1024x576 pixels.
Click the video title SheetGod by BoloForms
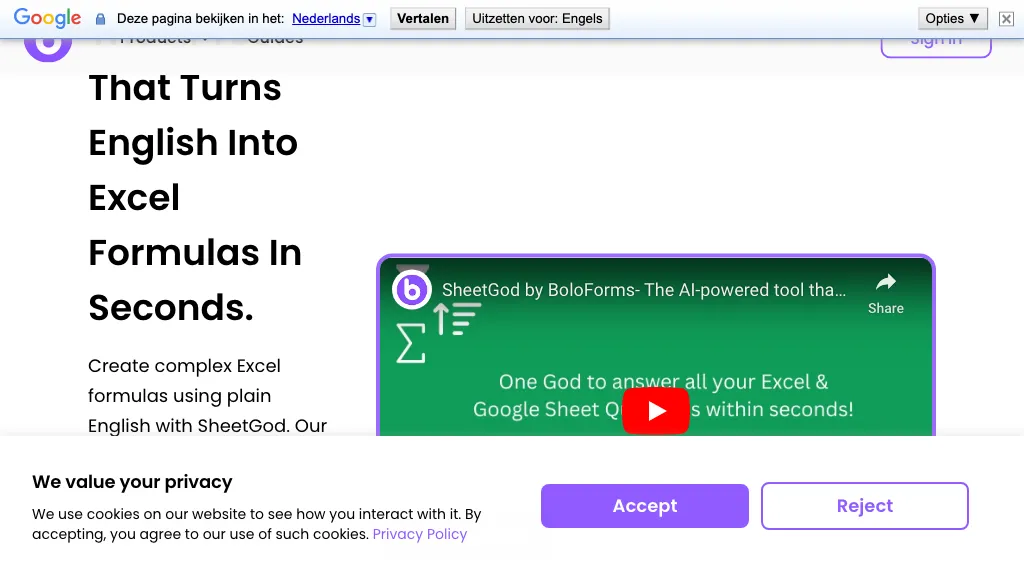click(643, 290)
